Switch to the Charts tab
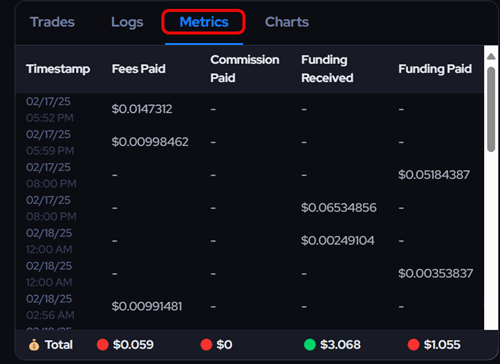Image resolution: width=500 pixels, height=364 pixels. tap(287, 22)
